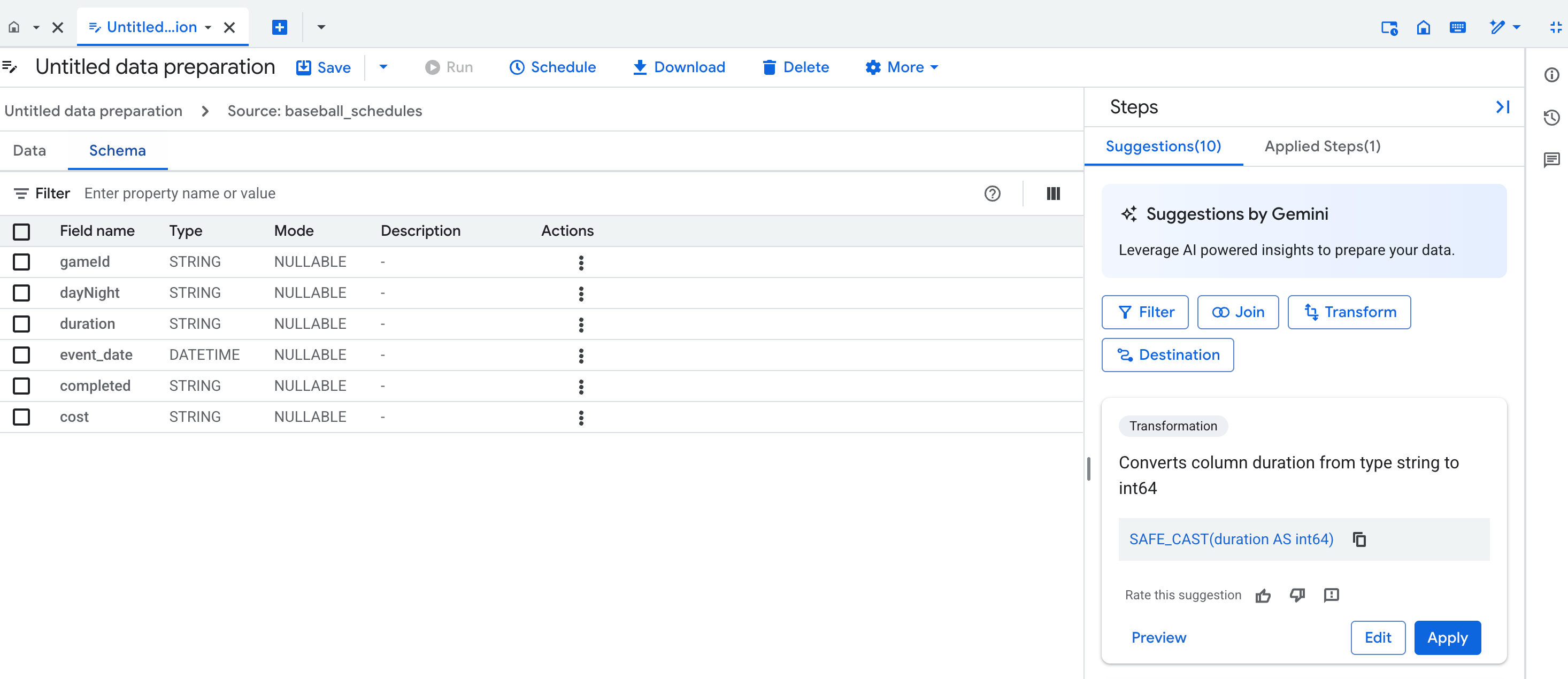This screenshot has height=679, width=1568.
Task: Check the select-all checkbox in schema table
Action: pos(22,232)
